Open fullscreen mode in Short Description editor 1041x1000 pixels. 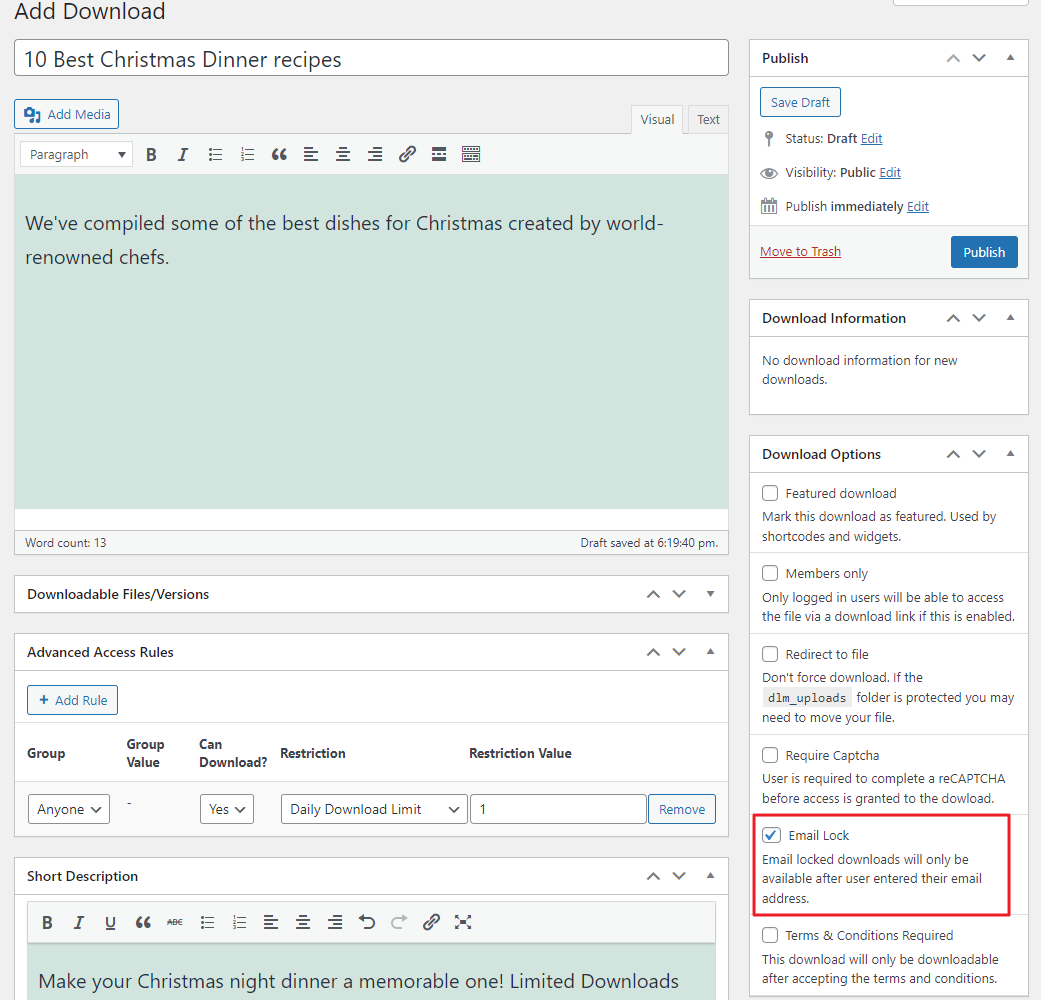click(x=463, y=922)
